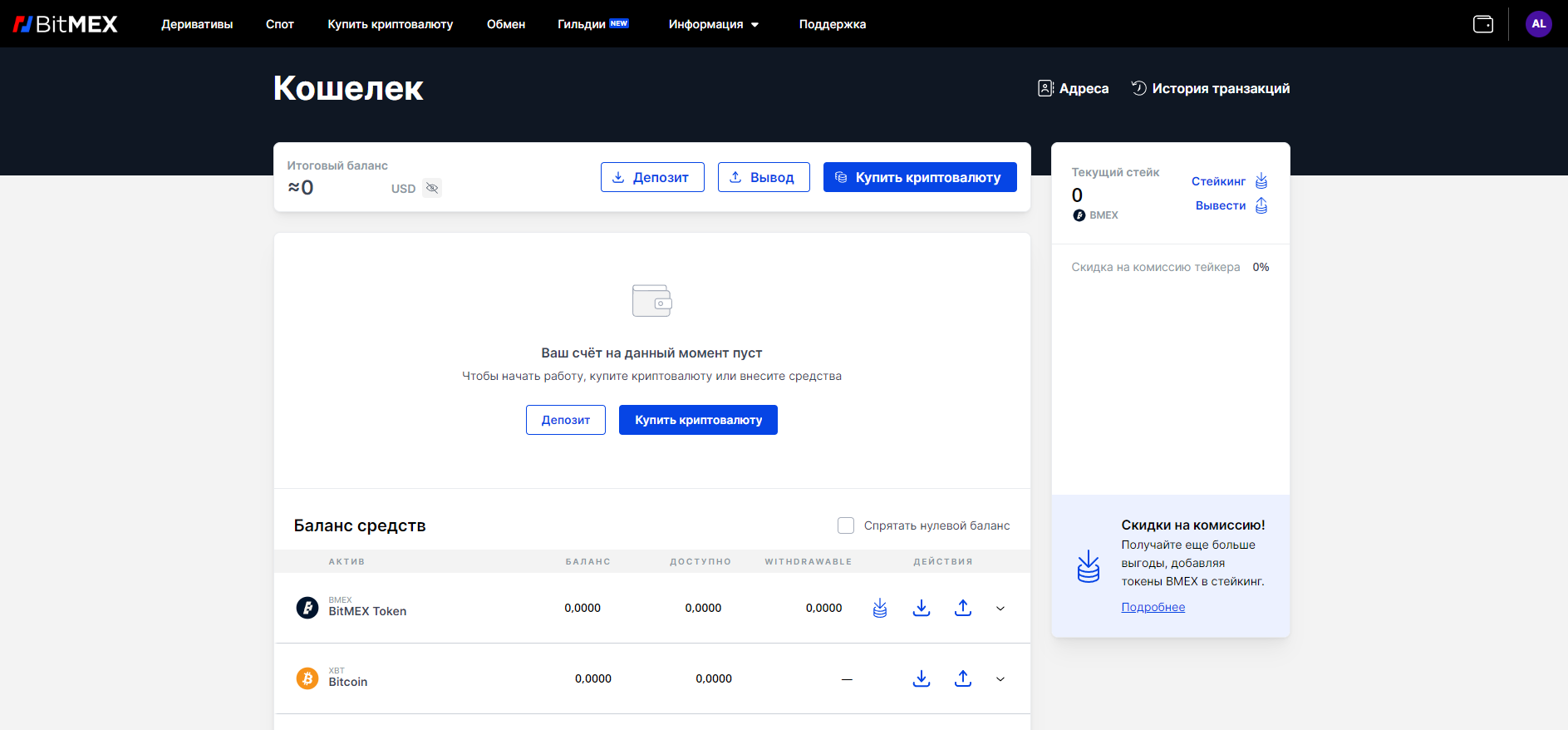Image resolution: width=1568 pixels, height=730 pixels.
Task: Click Вывод button in balance card
Action: [764, 177]
